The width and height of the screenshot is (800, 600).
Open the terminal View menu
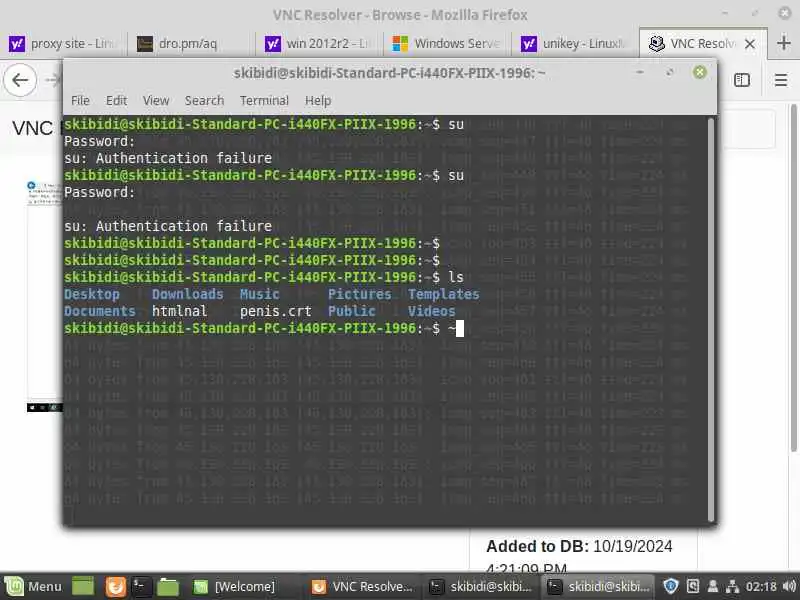[156, 101]
